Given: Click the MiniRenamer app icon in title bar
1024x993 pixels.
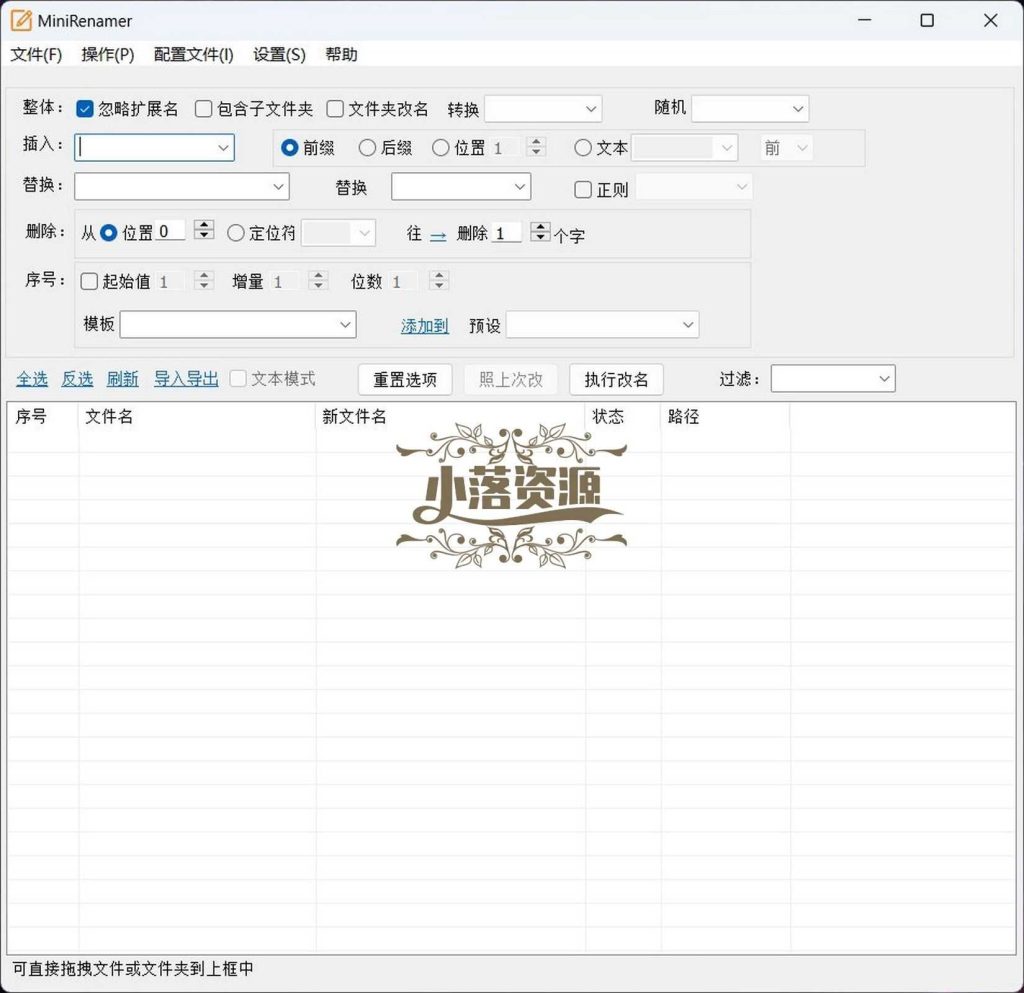Looking at the screenshot, I should [21, 21].
